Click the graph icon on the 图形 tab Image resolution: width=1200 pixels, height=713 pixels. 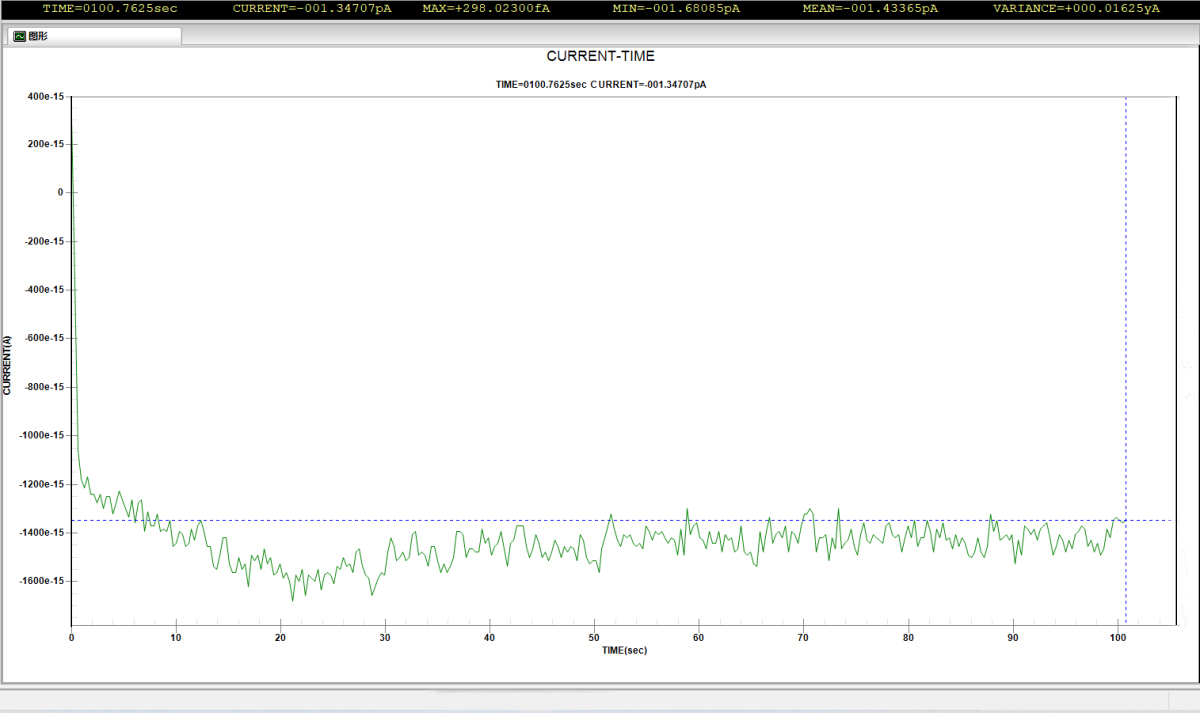19,36
